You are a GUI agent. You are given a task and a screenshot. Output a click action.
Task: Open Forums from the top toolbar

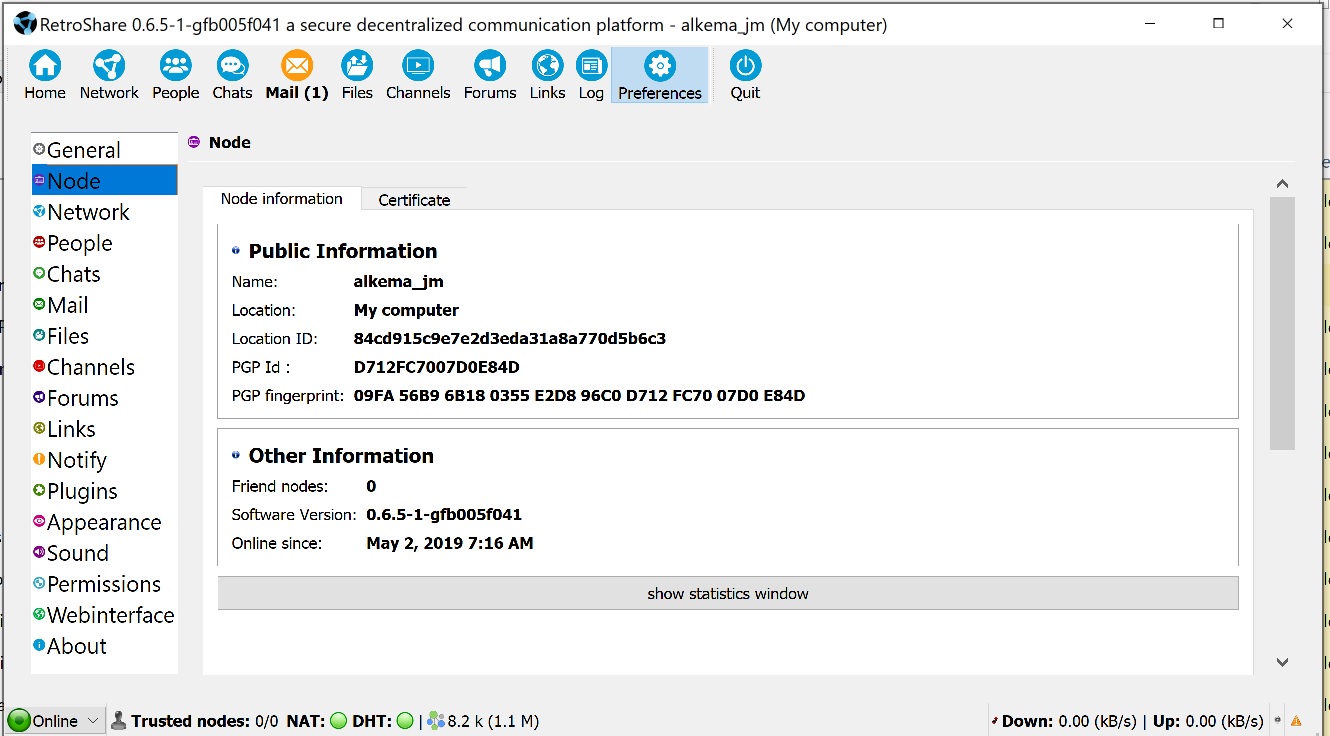coord(490,76)
